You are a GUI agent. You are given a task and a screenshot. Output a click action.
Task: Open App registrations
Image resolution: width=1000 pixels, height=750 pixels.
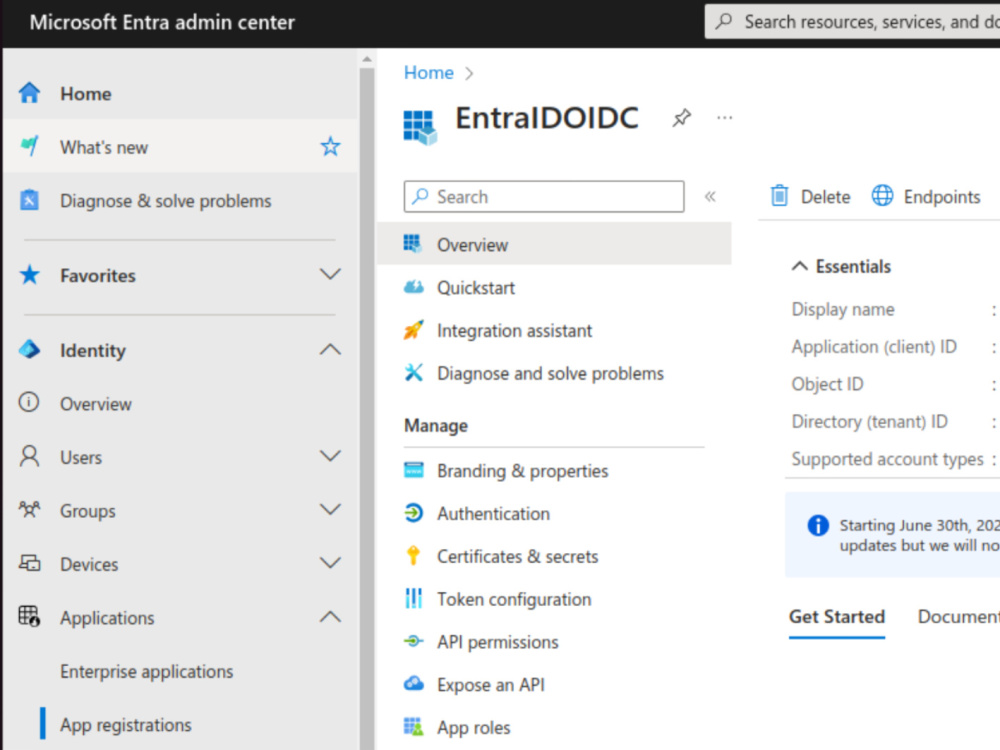pyautogui.click(x=126, y=725)
